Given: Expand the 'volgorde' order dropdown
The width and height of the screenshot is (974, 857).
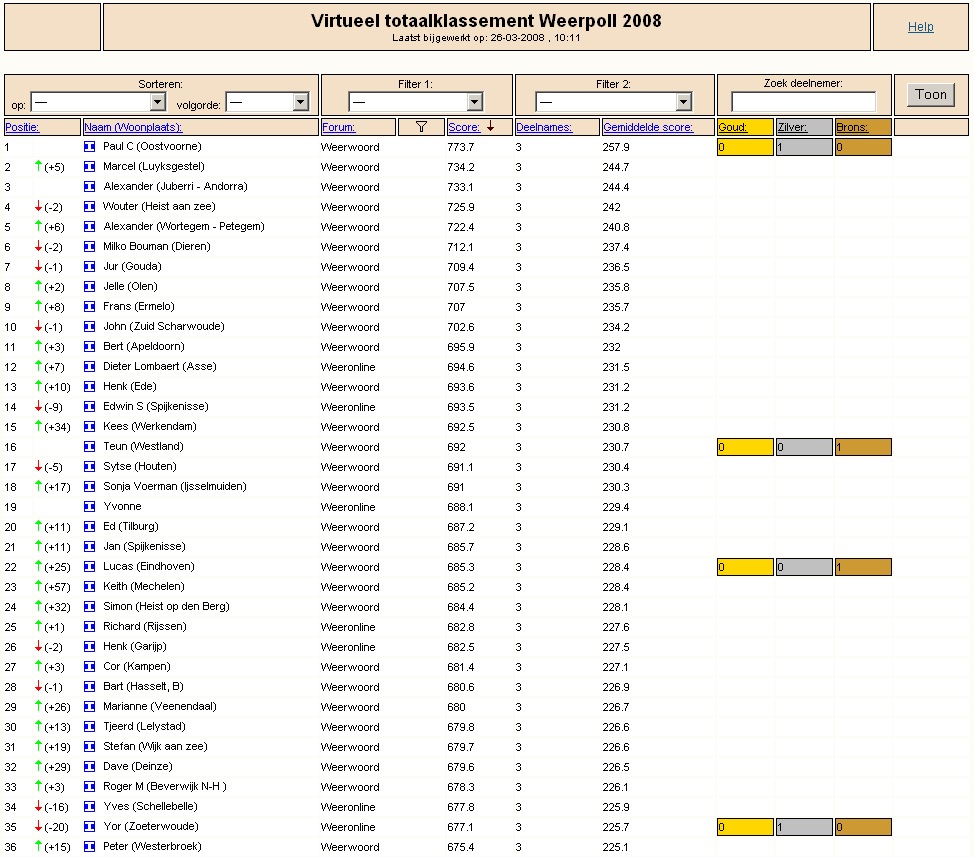Looking at the screenshot, I should coord(267,101).
